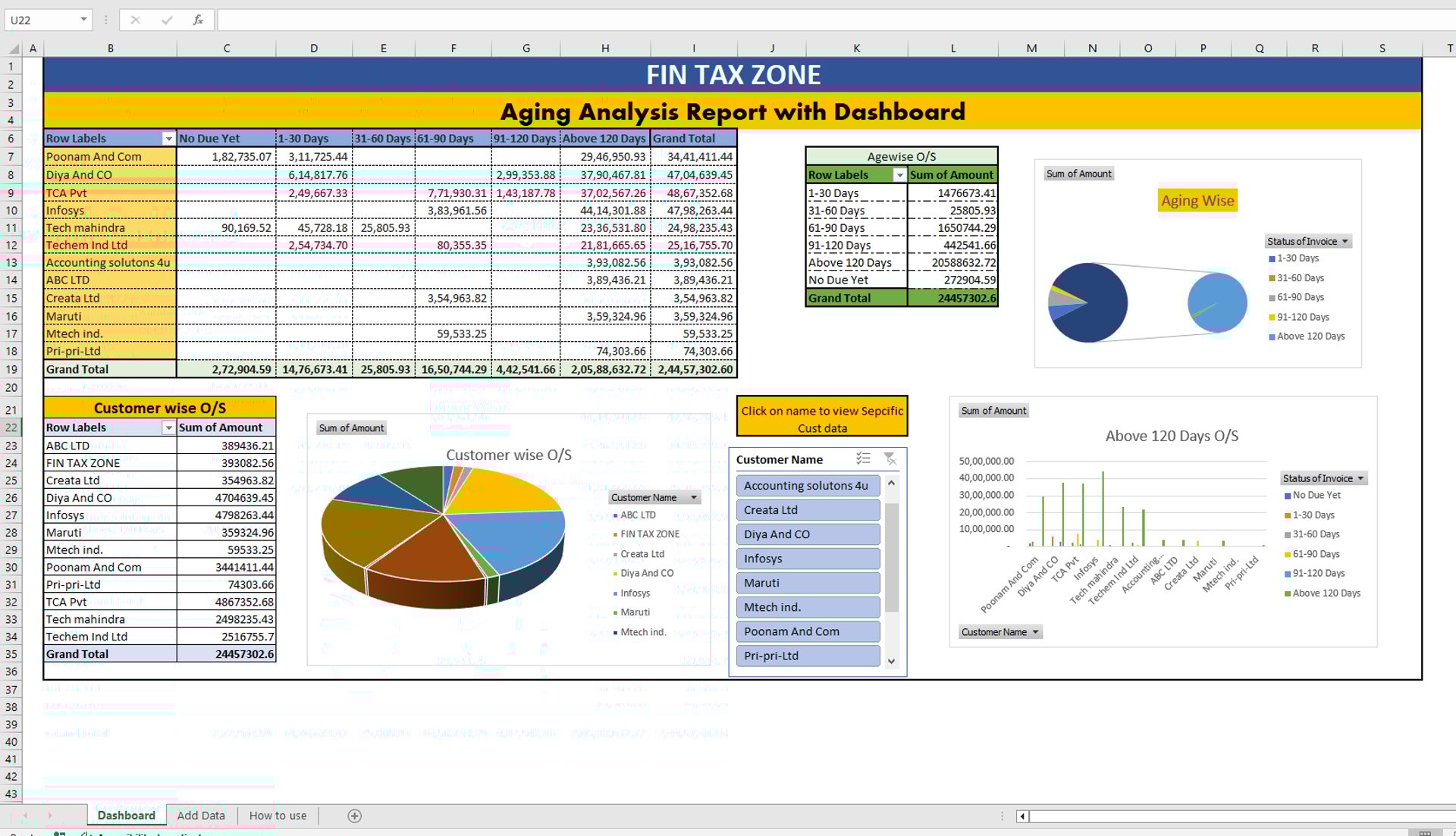The width and height of the screenshot is (1456, 836).
Task: Open the How to use sheet tab
Action: click(278, 816)
